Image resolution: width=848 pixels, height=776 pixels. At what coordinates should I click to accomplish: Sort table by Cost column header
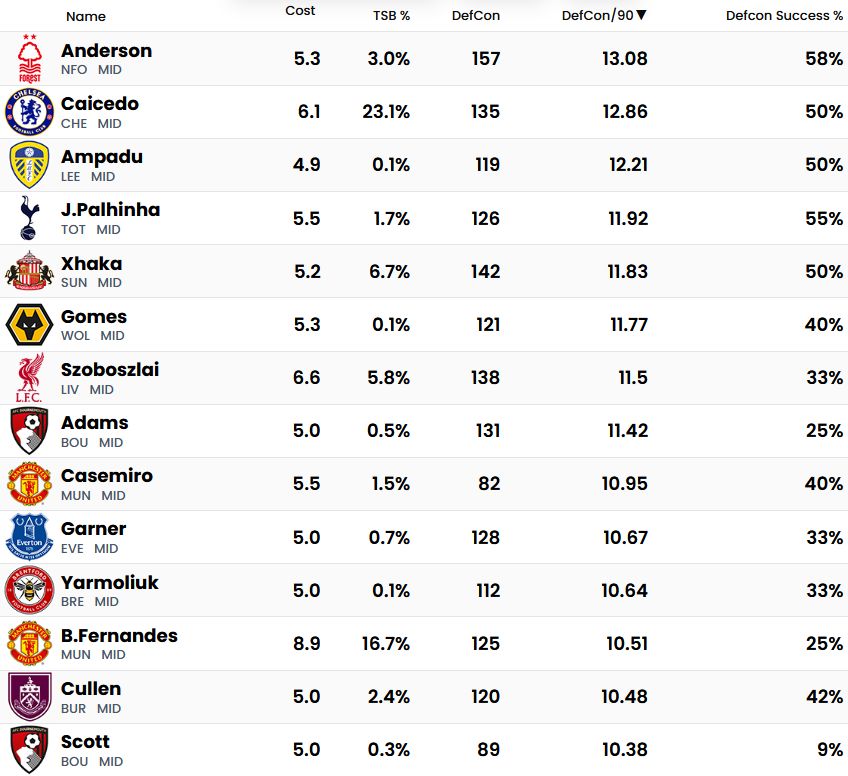[300, 11]
